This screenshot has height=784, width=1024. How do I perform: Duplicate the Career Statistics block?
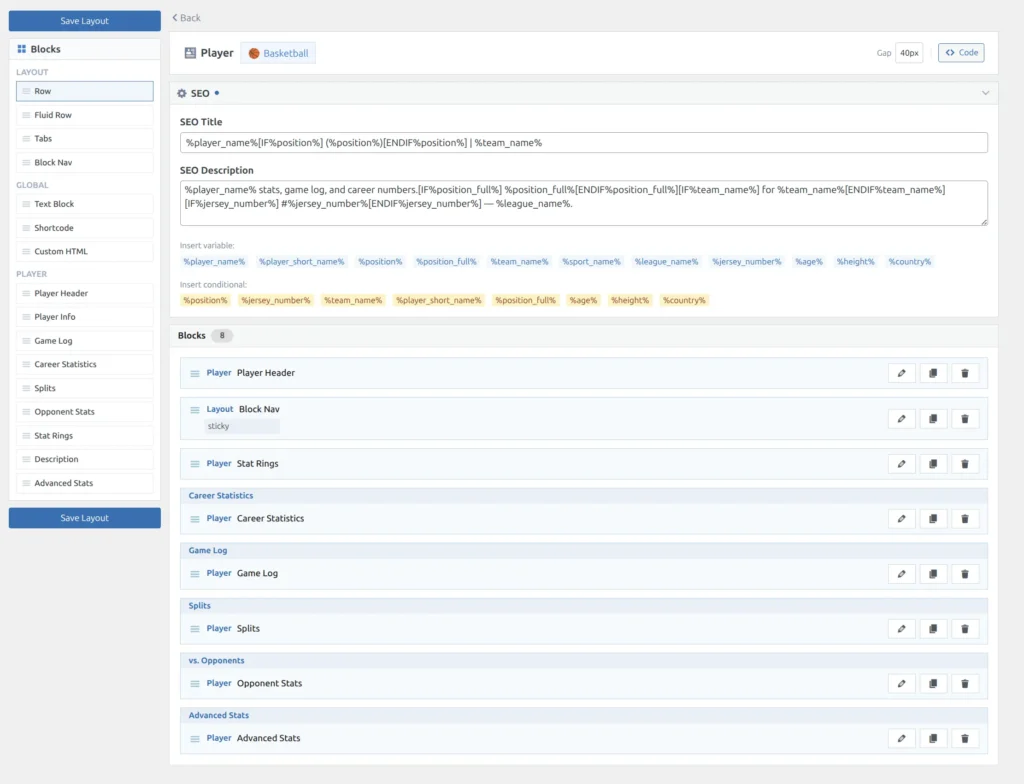coord(933,519)
